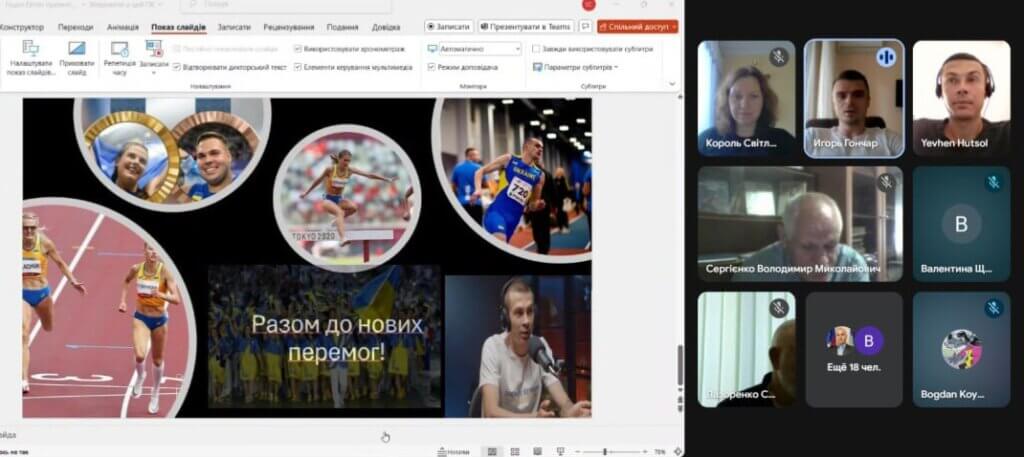This screenshot has width=1024, height=457.
Task: Toggle Елементи керування мультимедіа checkbox
Action: (298, 67)
